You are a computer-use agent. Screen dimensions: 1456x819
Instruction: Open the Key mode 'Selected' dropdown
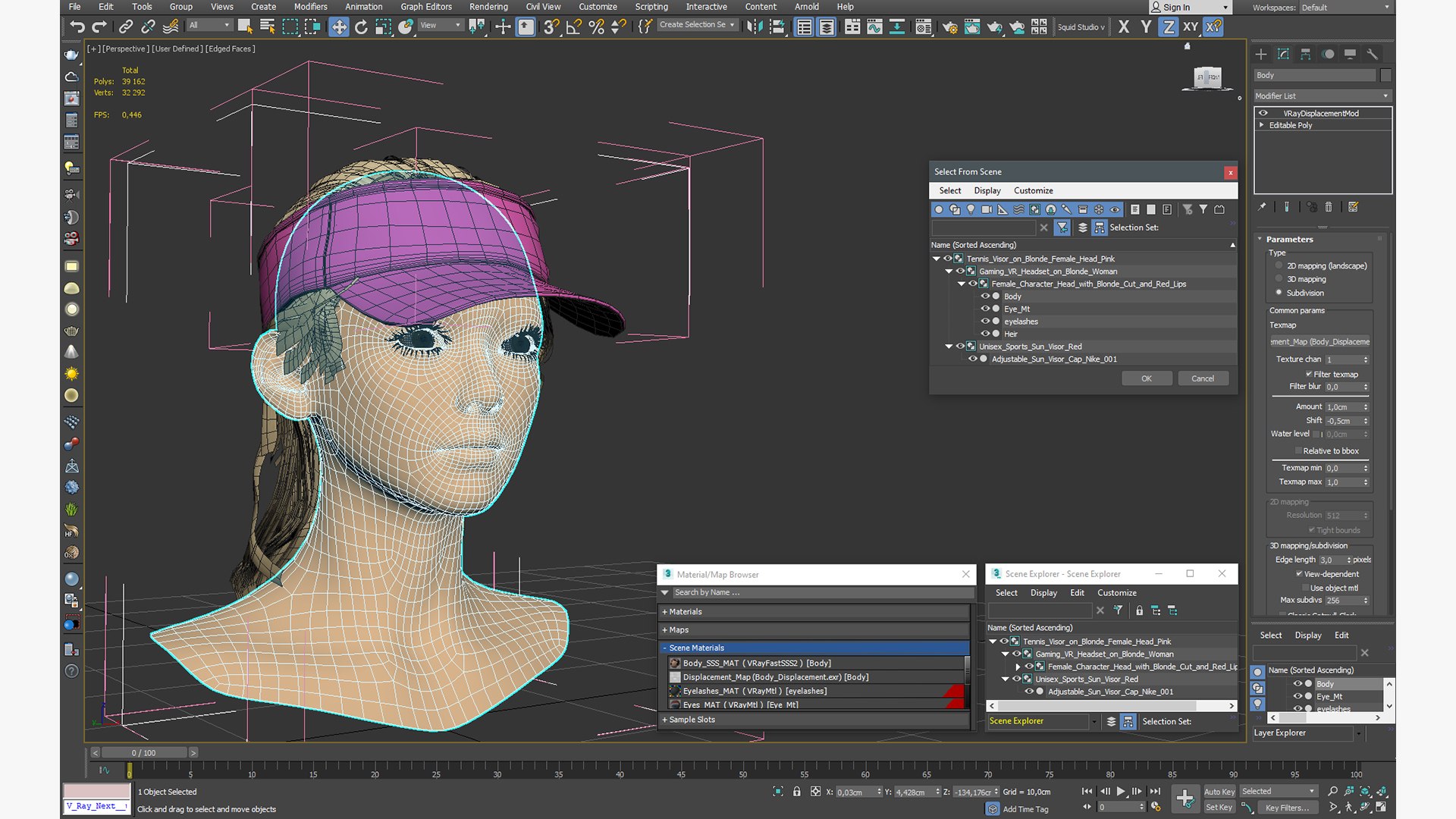click(x=1279, y=791)
